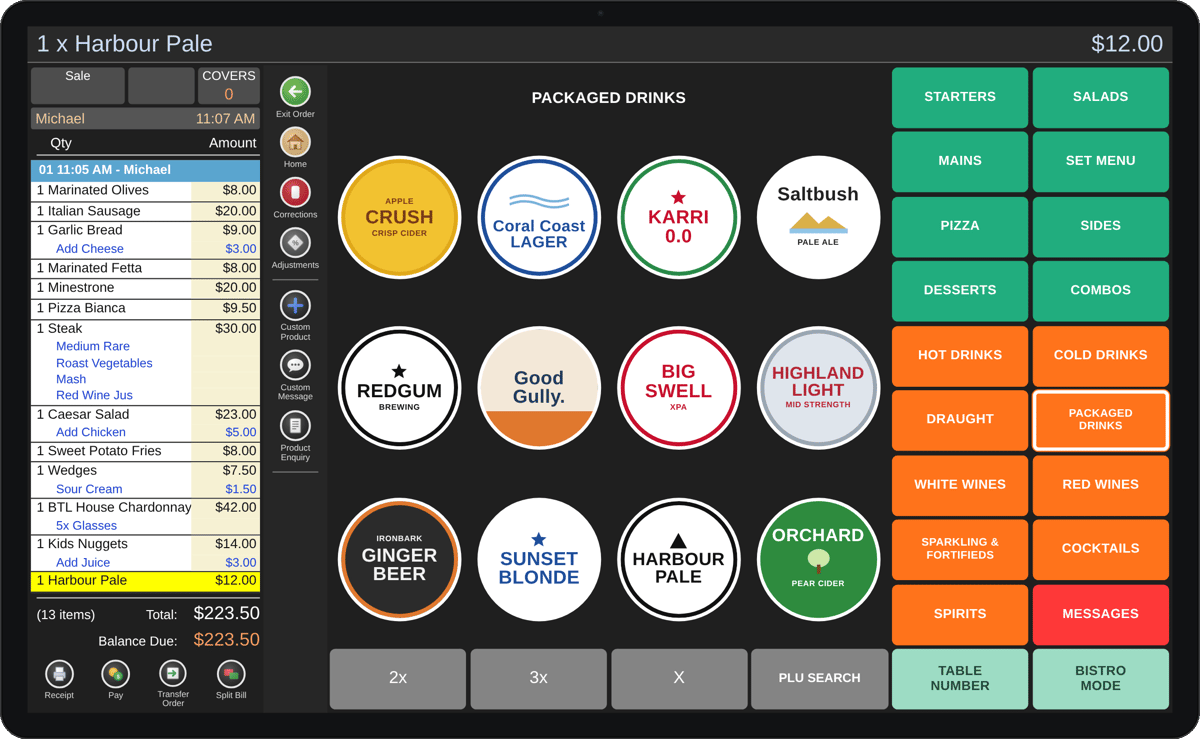Select Packaged Drinks category
This screenshot has width=1200, height=739.
[x=1101, y=420]
